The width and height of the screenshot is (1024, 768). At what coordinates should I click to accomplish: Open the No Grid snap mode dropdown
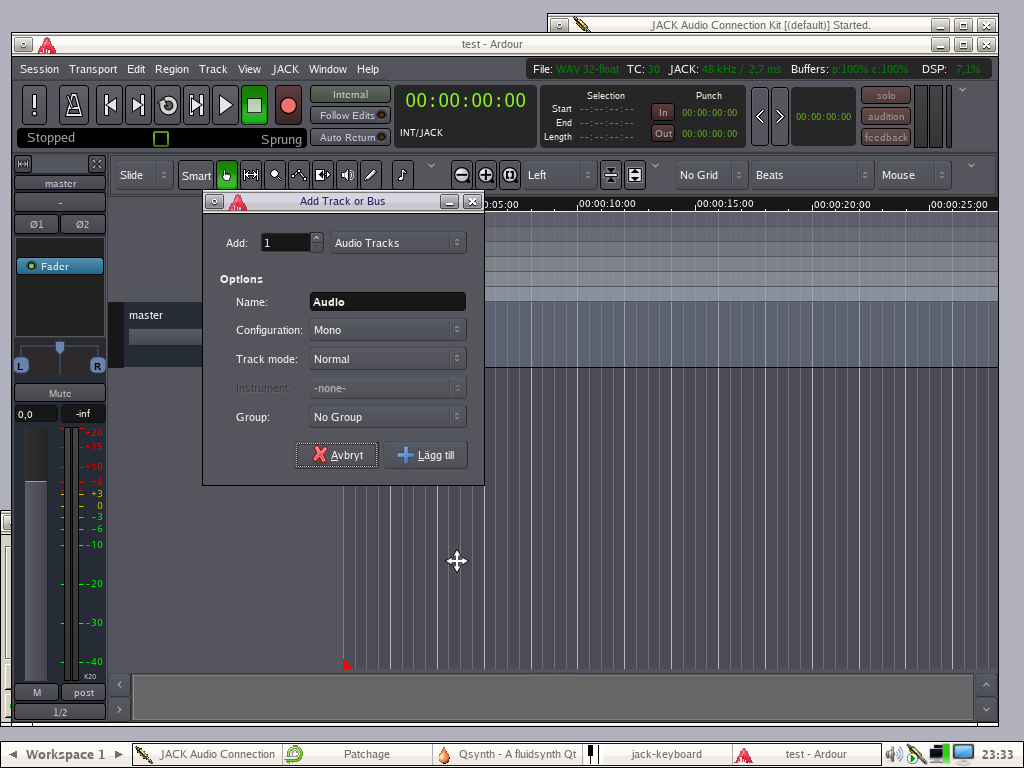click(x=711, y=175)
